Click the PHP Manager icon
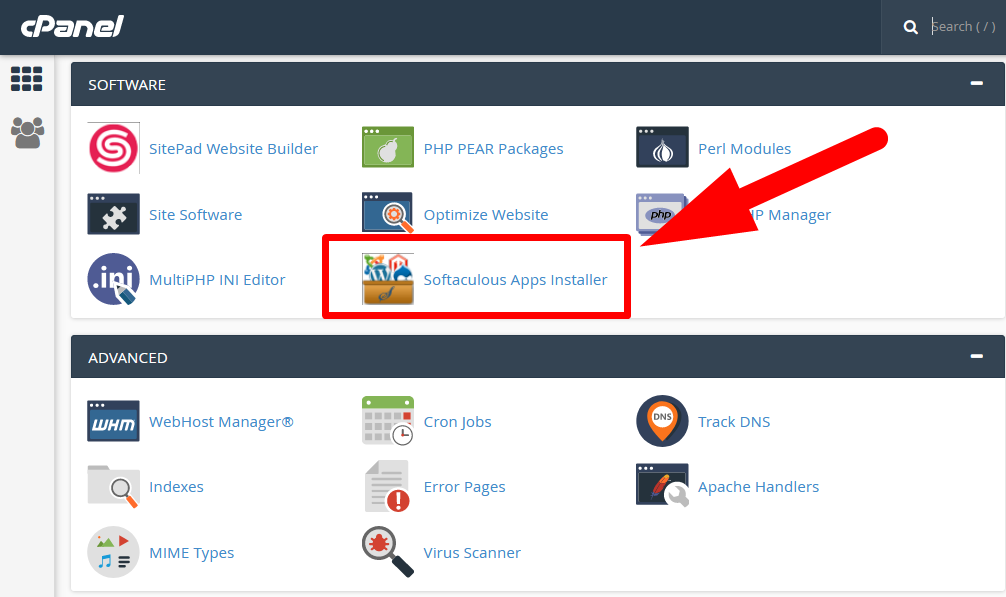The image size is (1006, 597). point(660,214)
